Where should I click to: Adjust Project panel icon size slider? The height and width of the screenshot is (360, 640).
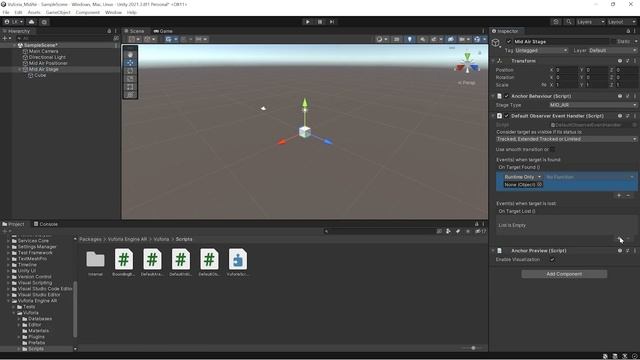(x=473, y=348)
